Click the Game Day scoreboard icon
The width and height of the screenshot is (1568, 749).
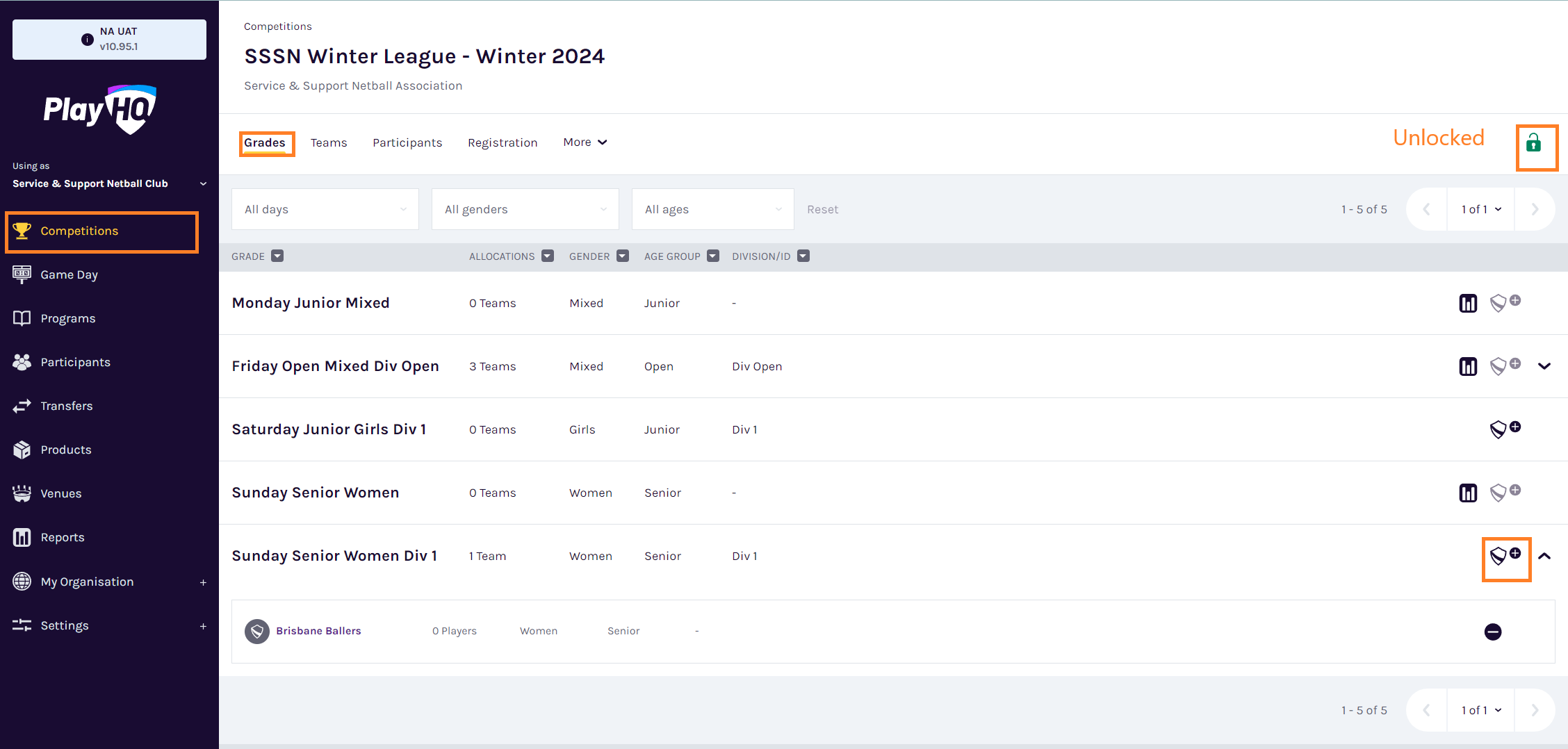click(x=22, y=274)
